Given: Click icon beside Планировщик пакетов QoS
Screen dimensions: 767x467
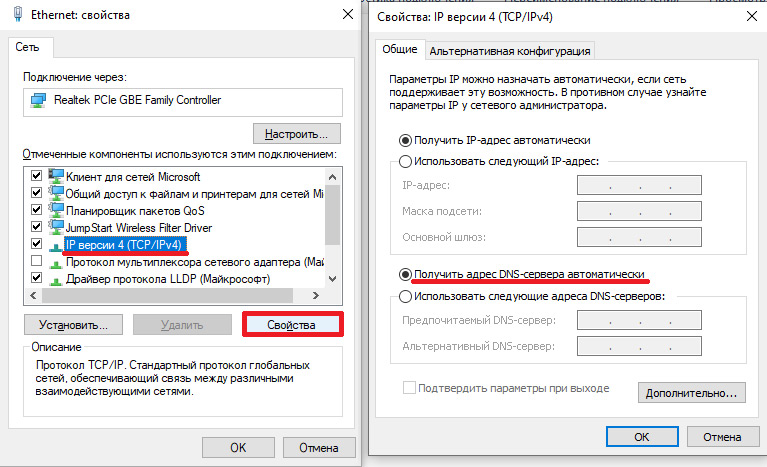Looking at the screenshot, I should [x=56, y=210].
